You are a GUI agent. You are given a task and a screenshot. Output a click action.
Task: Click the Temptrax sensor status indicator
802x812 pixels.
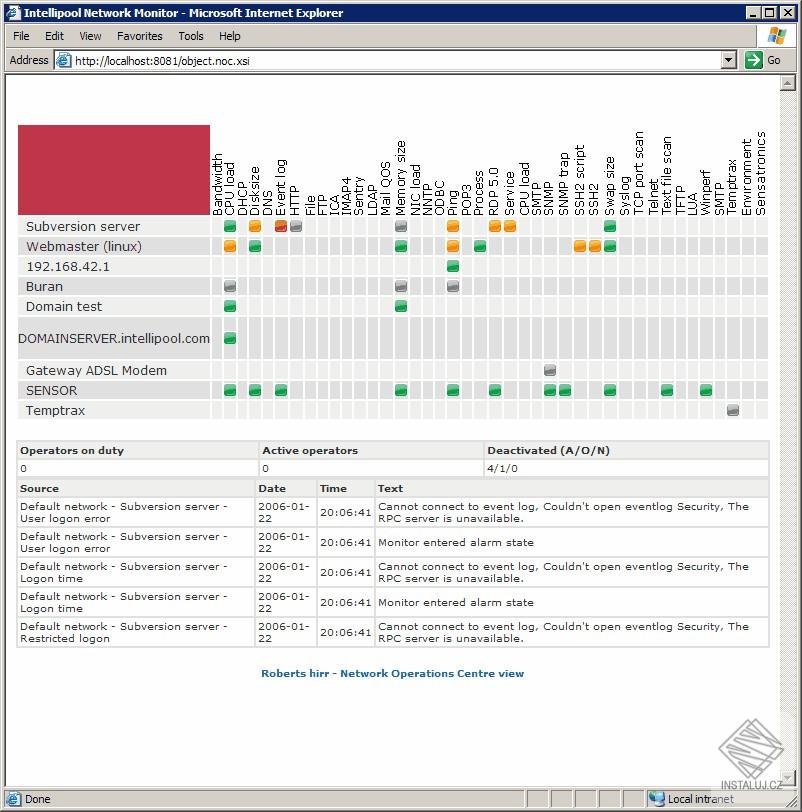pyautogui.click(x=732, y=410)
